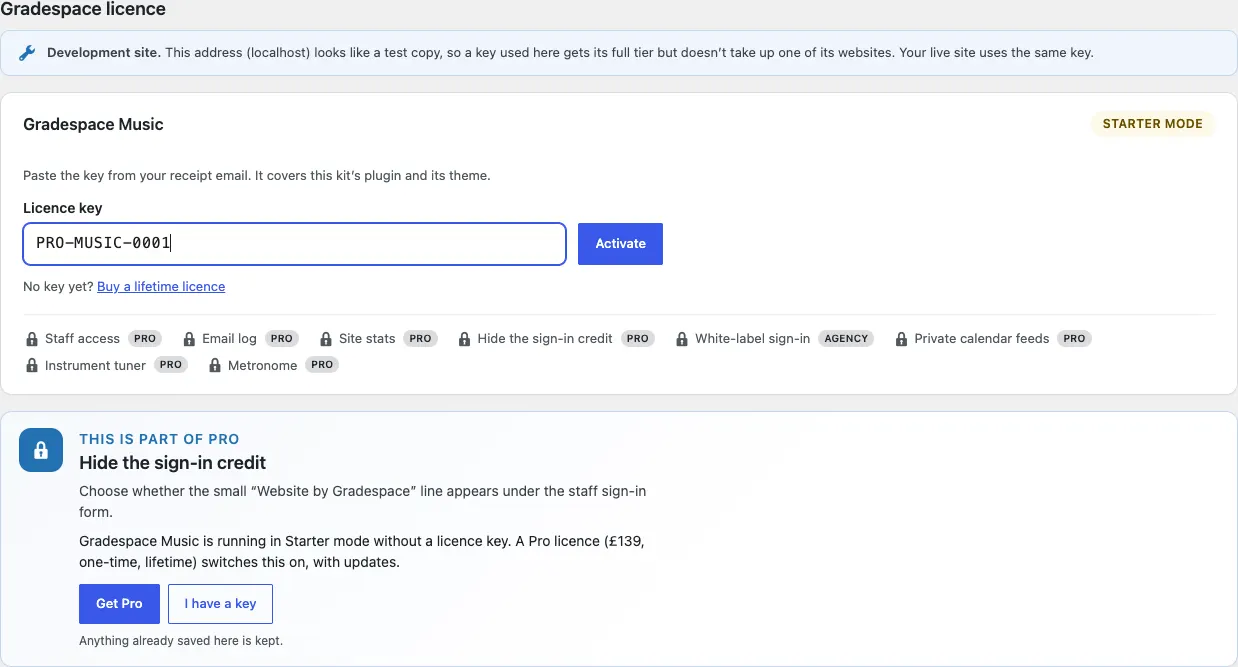Click the wrench icon in the development notice
The width and height of the screenshot is (1238, 667).
coord(28,53)
